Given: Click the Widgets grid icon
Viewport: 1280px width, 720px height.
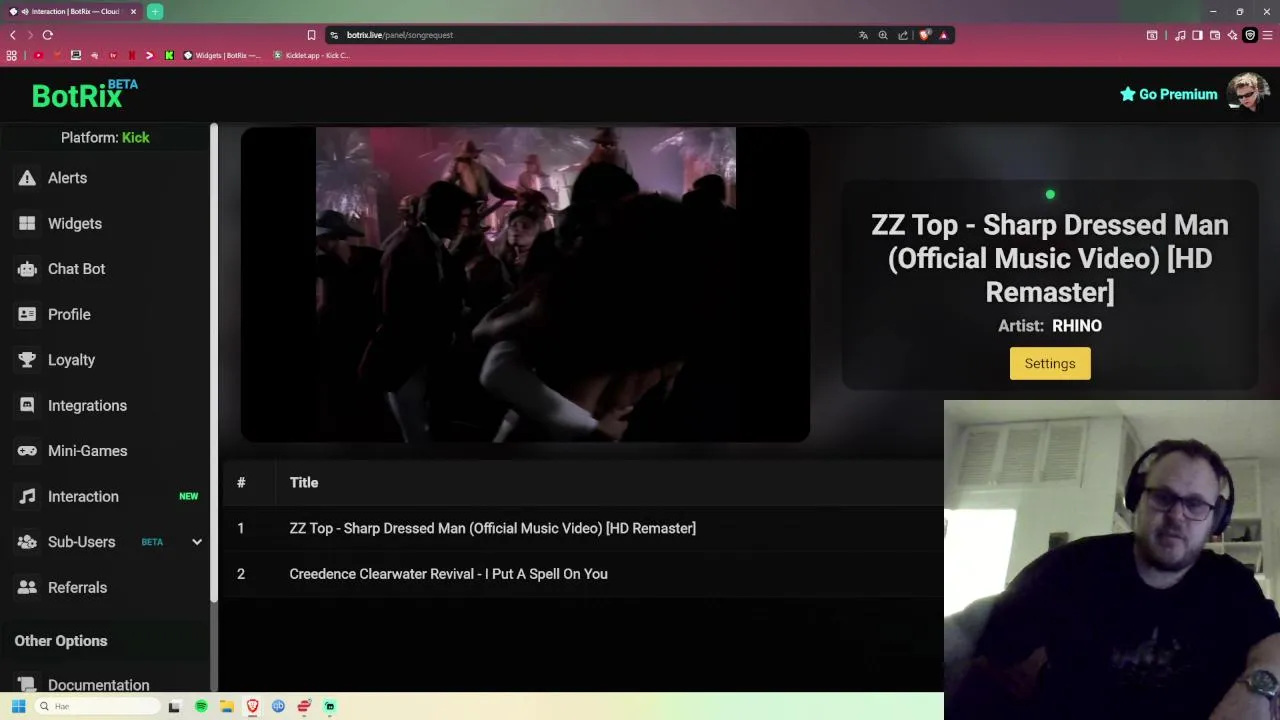Looking at the screenshot, I should [27, 224].
